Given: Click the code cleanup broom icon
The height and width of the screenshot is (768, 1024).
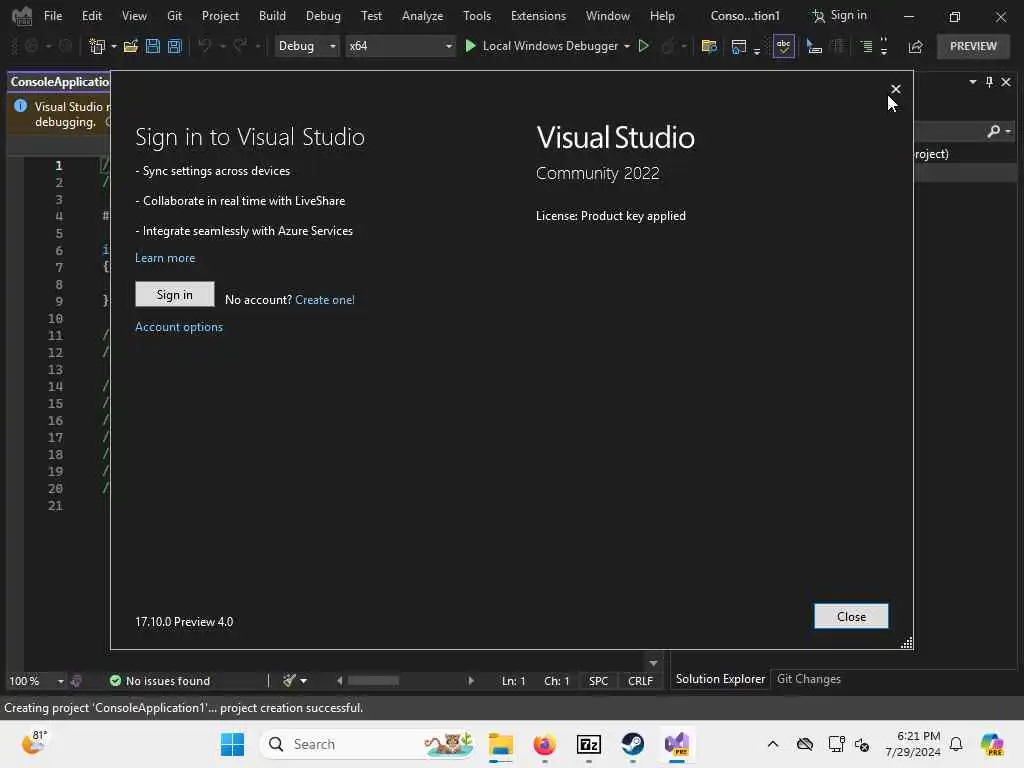Looking at the screenshot, I should click(x=289, y=680).
